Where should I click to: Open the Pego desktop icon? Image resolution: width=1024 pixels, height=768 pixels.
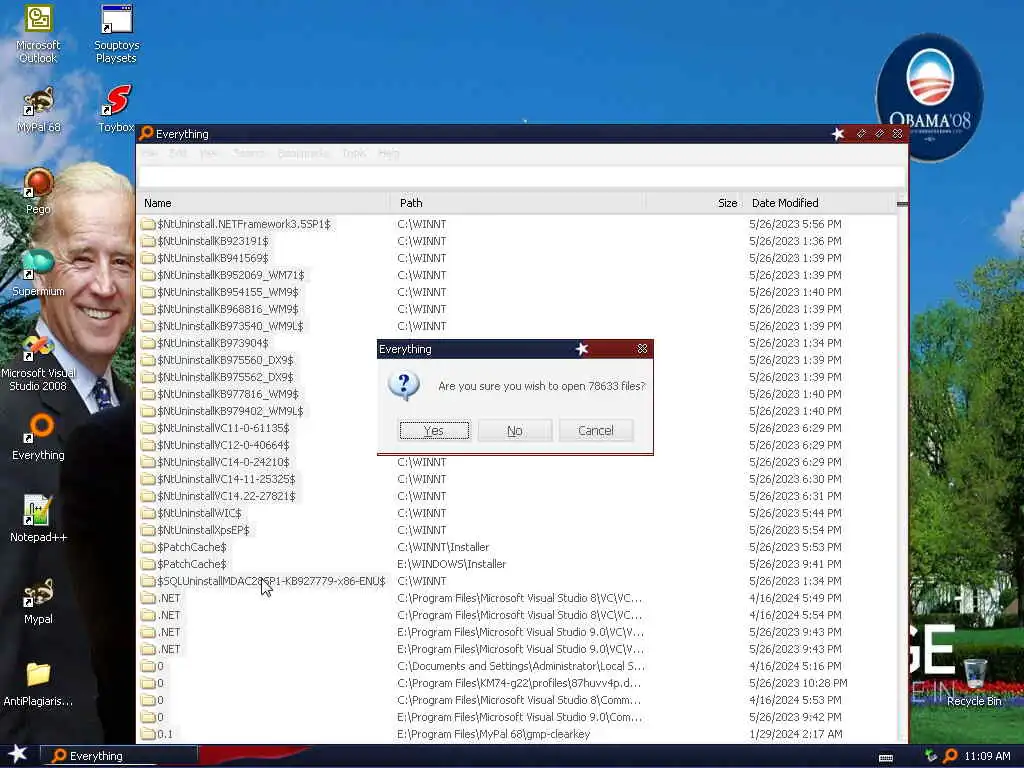pyautogui.click(x=38, y=191)
